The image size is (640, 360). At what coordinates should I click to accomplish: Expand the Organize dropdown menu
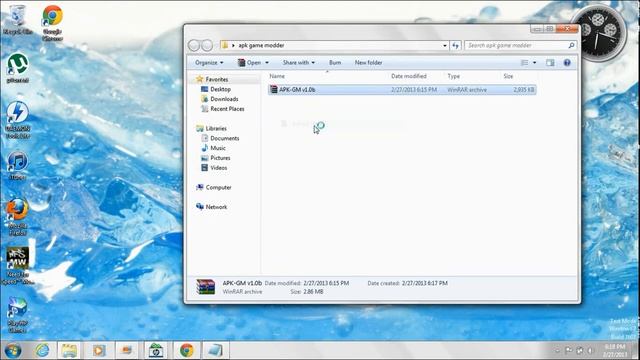click(x=209, y=62)
